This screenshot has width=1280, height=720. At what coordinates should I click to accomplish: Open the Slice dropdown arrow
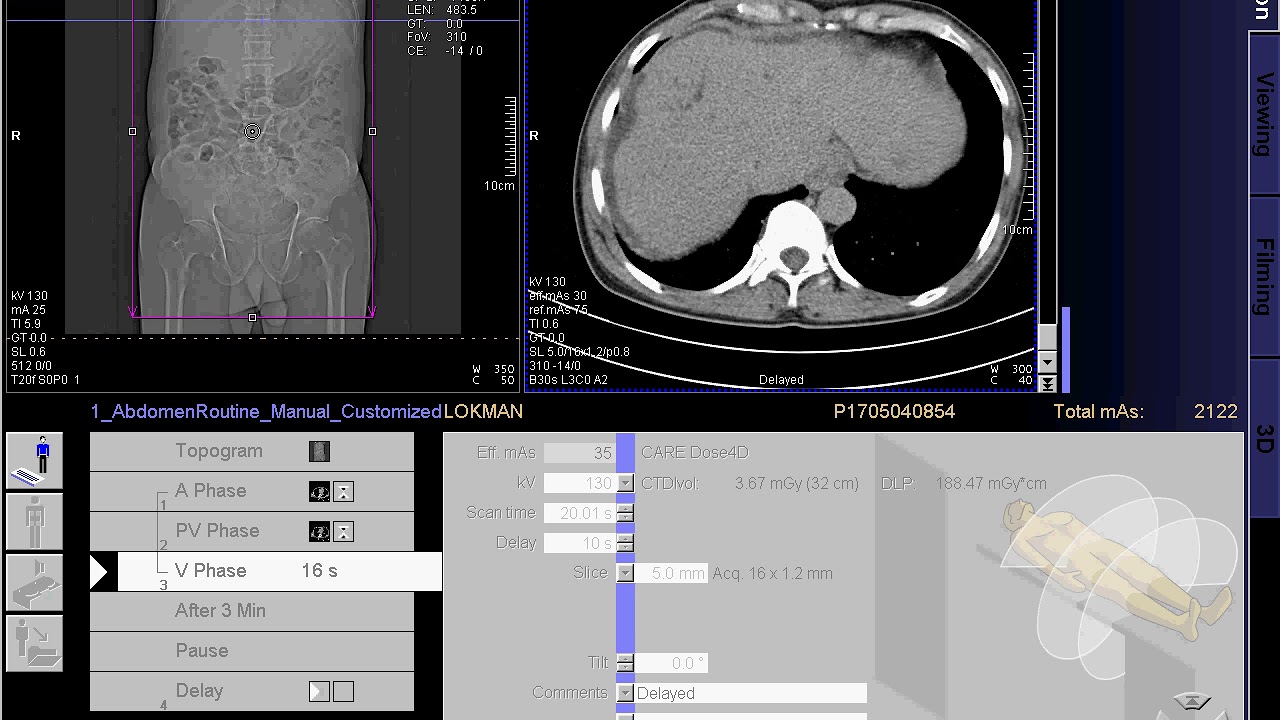pos(625,573)
